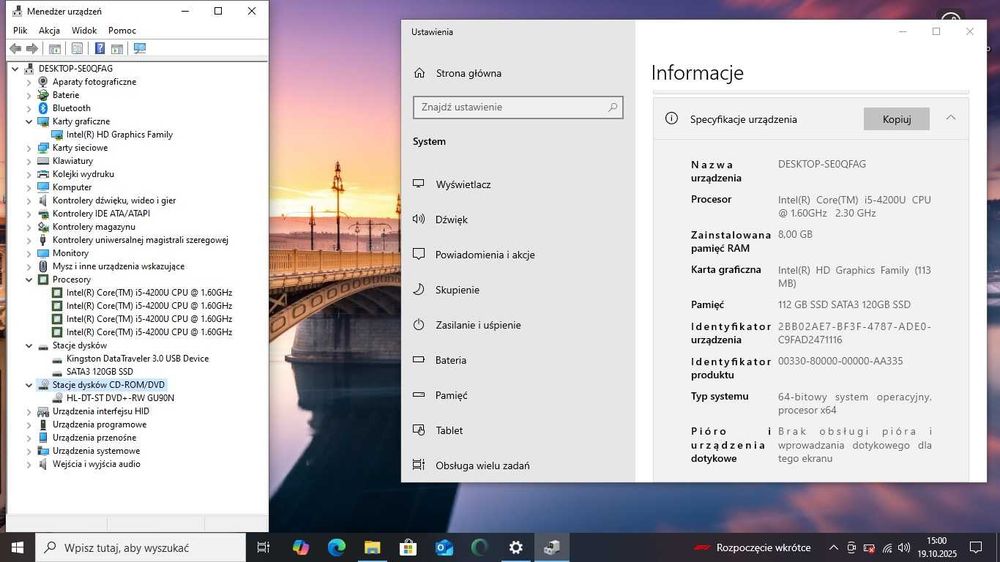Open Outlook from the taskbar
1000x562 pixels.
tap(445, 547)
